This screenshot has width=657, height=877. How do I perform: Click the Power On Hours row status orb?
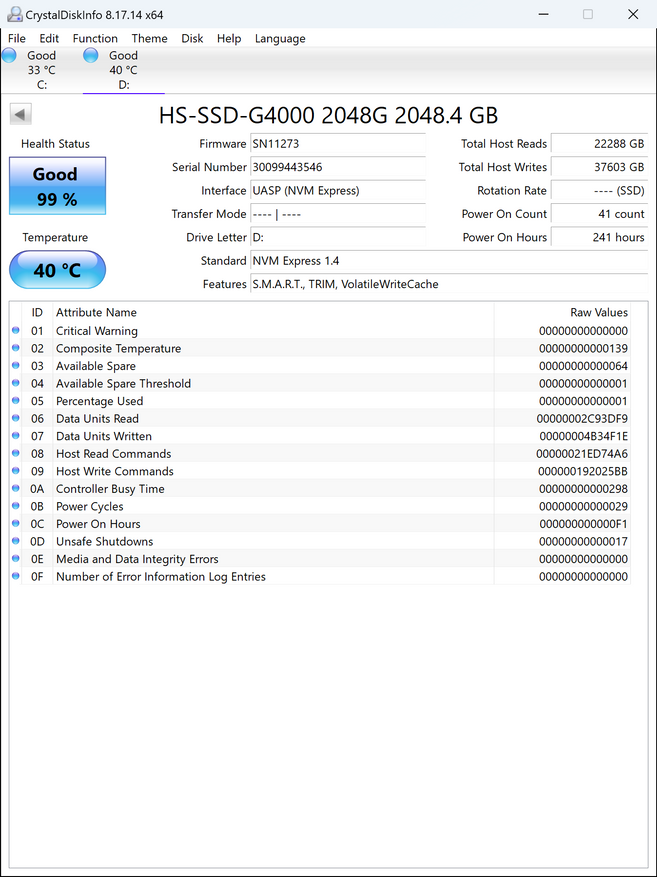(x=16, y=524)
